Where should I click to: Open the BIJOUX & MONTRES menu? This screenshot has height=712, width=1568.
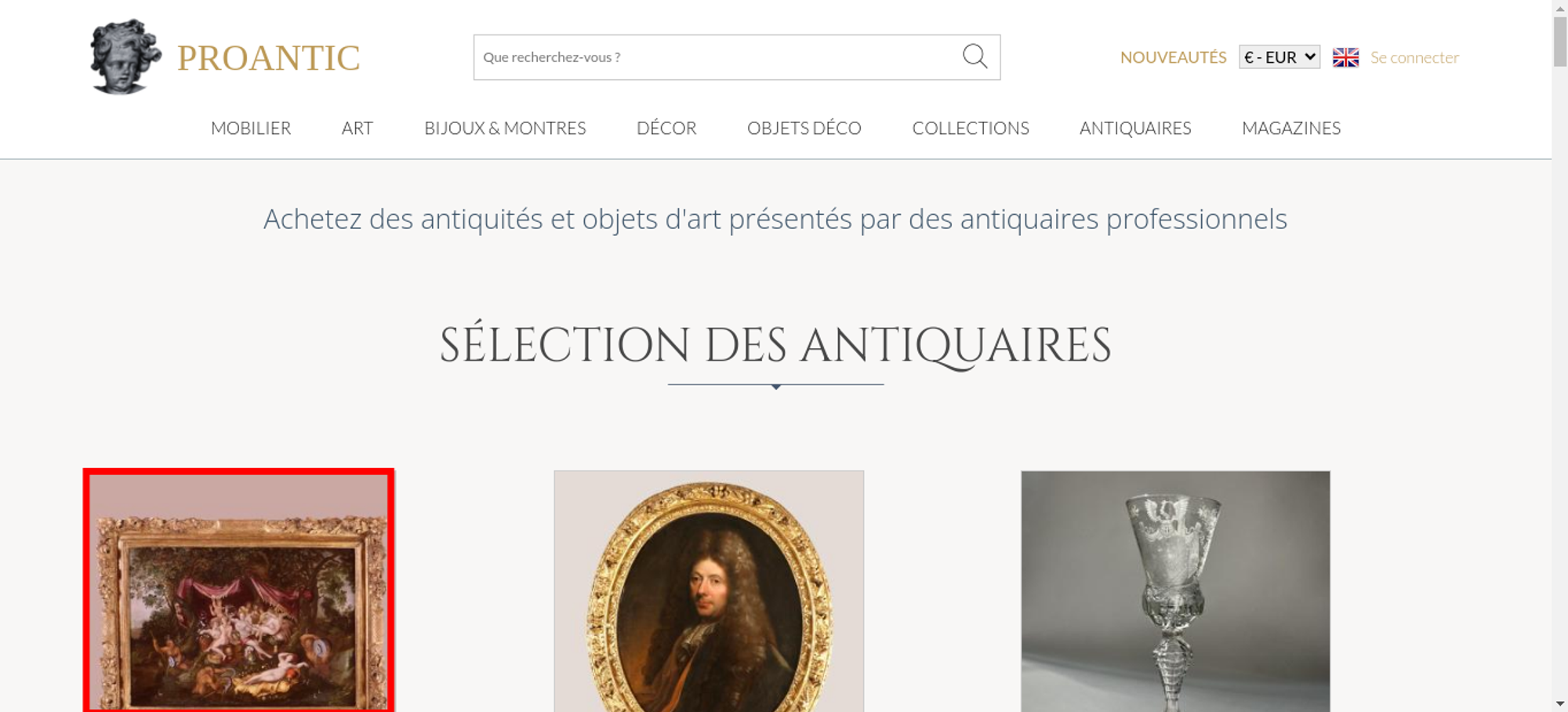505,128
